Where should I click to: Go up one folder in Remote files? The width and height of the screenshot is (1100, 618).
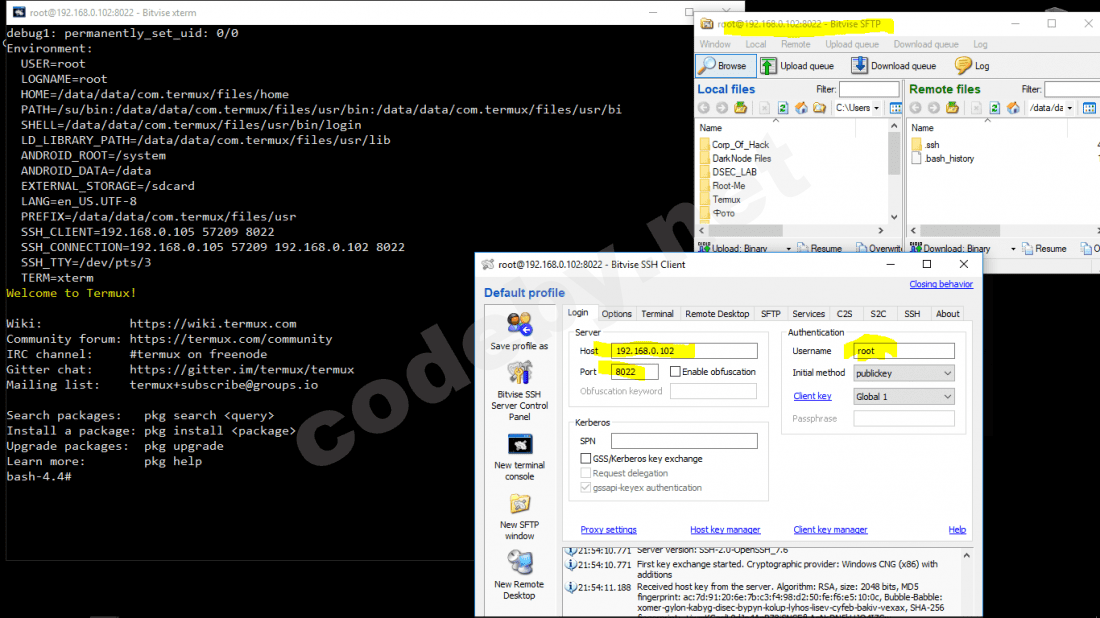(x=953, y=108)
